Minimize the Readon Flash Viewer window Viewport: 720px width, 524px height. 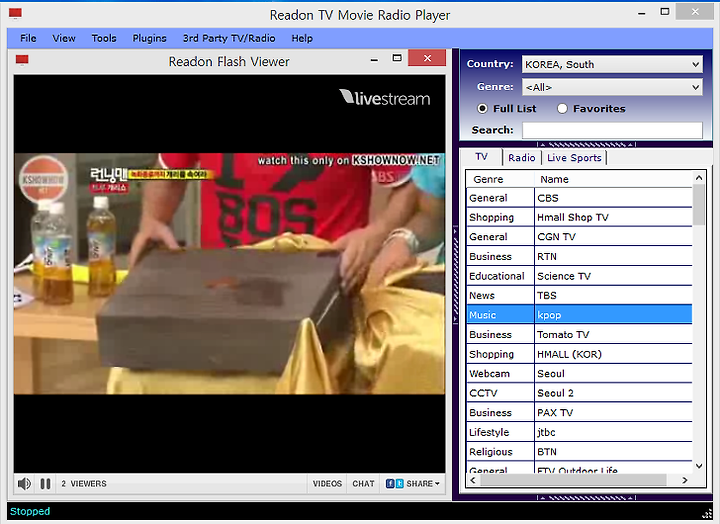(374, 60)
